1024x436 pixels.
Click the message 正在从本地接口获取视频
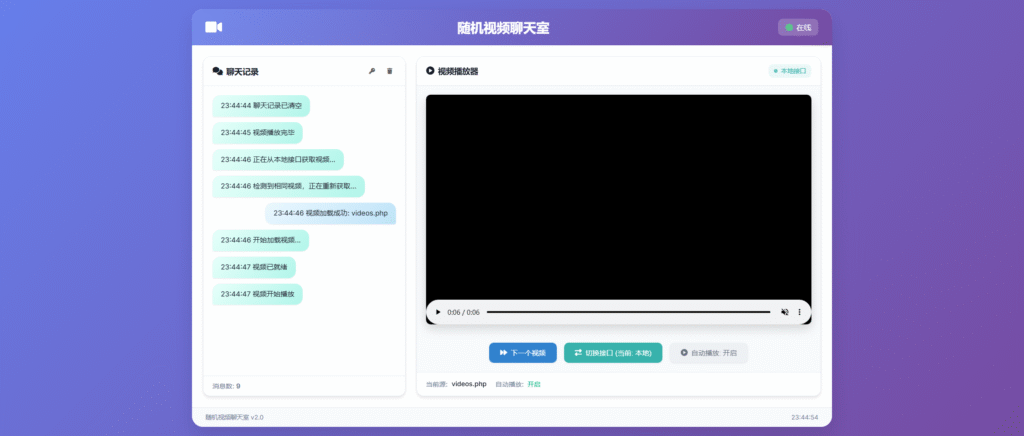278,159
